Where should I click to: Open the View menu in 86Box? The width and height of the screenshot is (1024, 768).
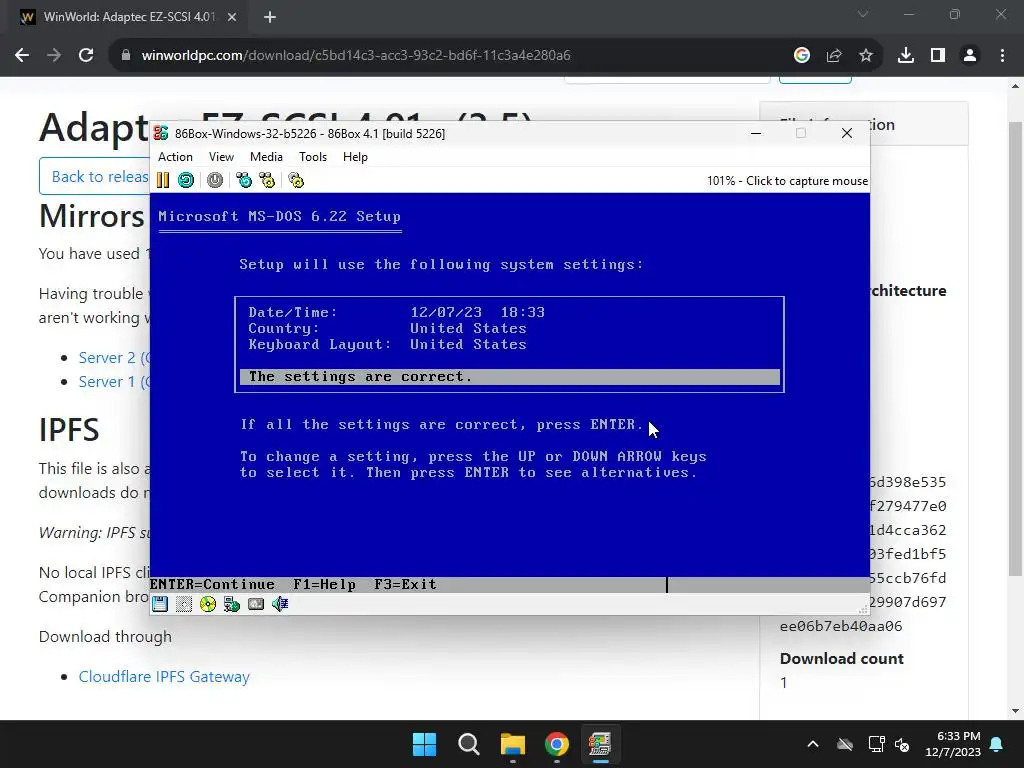point(221,157)
